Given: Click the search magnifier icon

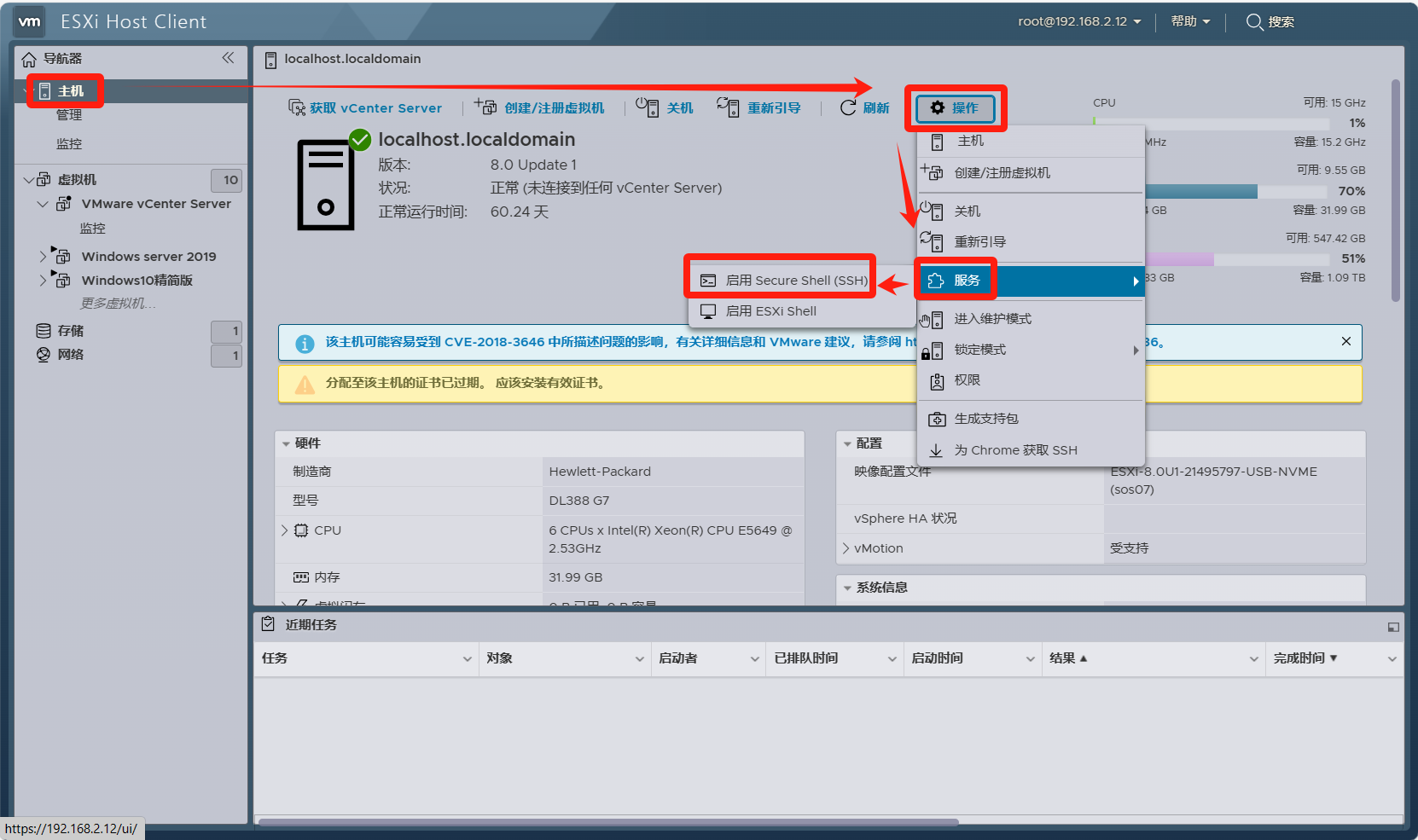Looking at the screenshot, I should [x=1253, y=22].
